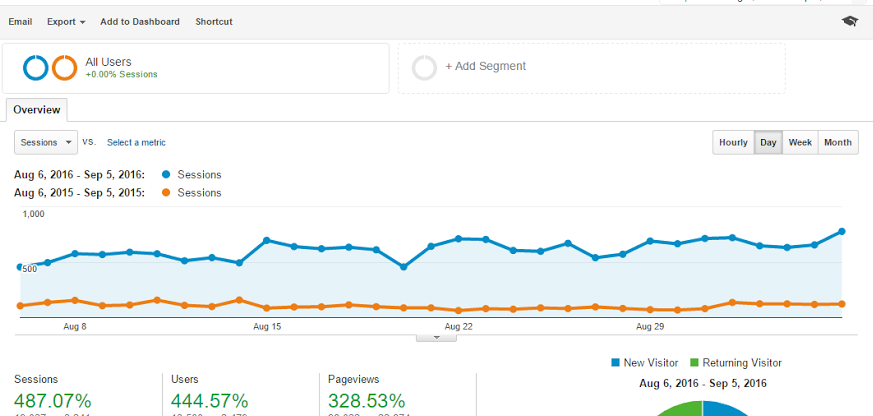This screenshot has width=873, height=416.
Task: Collapse the chart using the bottom arrow handle
Action: tap(436, 337)
